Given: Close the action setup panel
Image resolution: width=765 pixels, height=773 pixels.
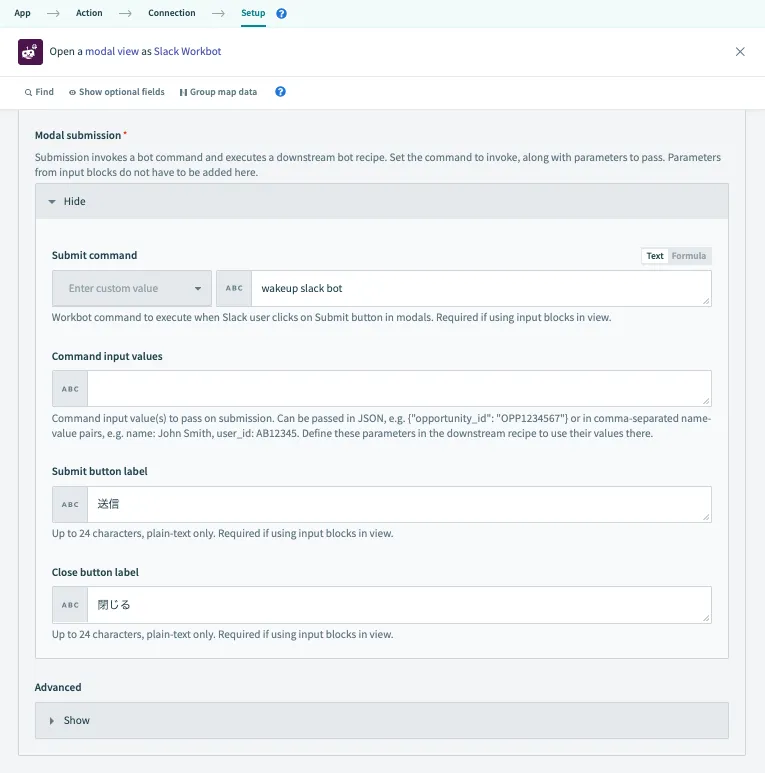Looking at the screenshot, I should (x=740, y=51).
